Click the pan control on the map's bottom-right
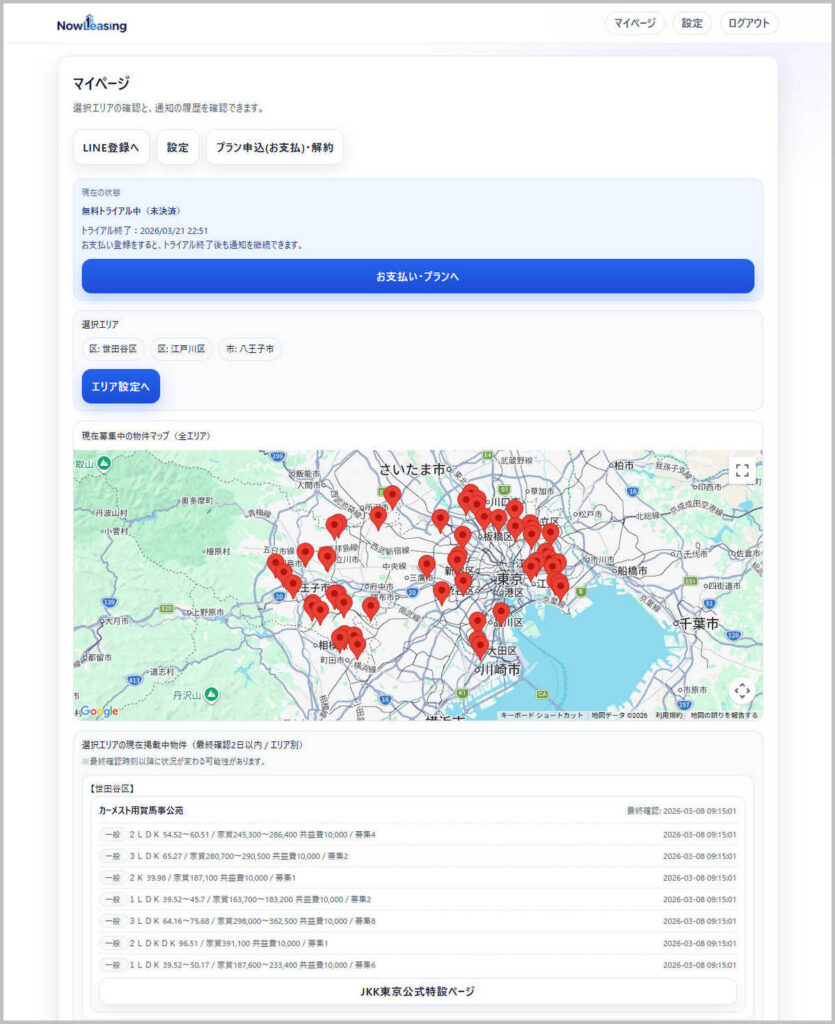The height and width of the screenshot is (1024, 835). pyautogui.click(x=742, y=691)
